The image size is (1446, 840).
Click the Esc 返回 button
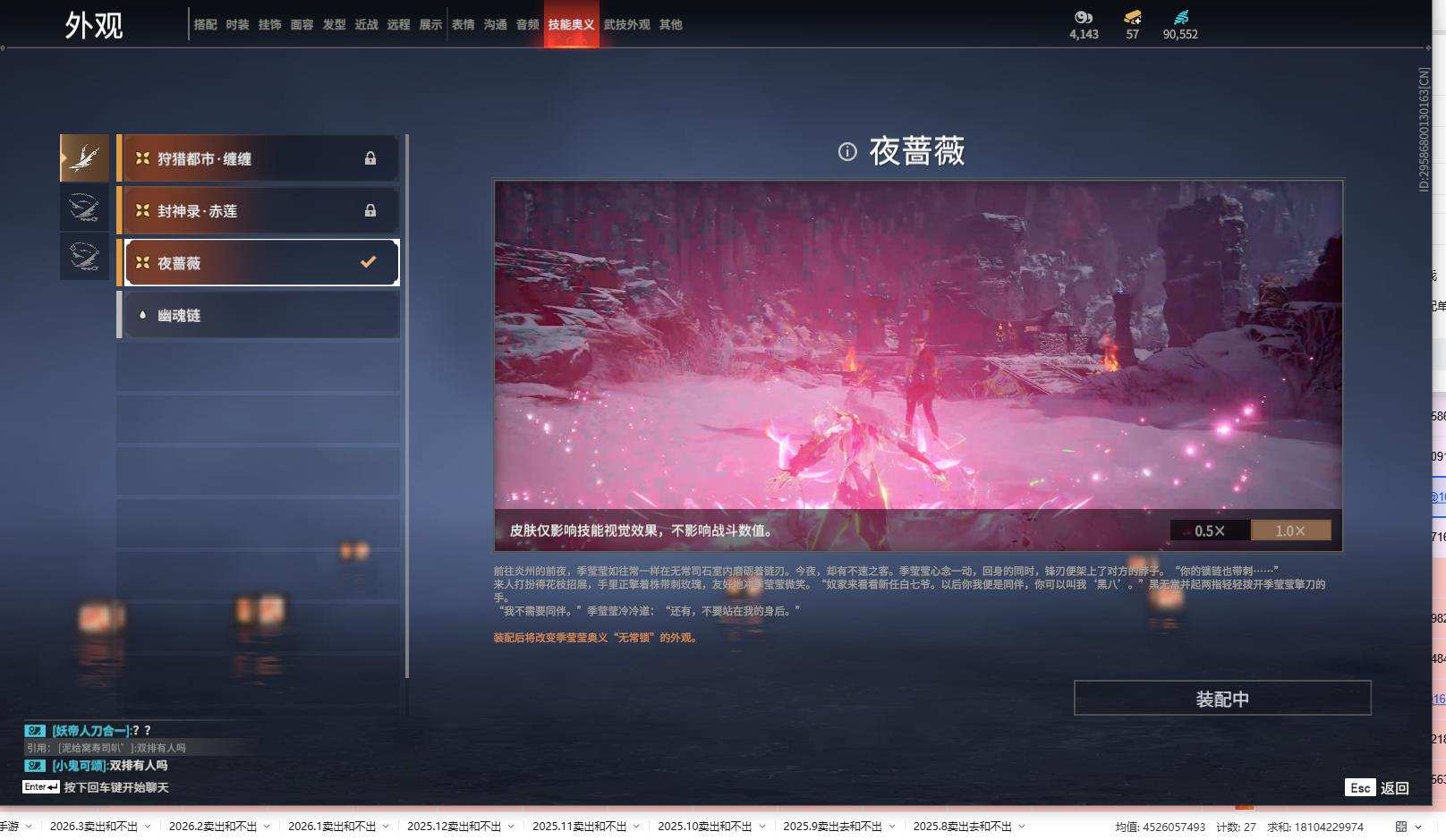click(x=1372, y=787)
